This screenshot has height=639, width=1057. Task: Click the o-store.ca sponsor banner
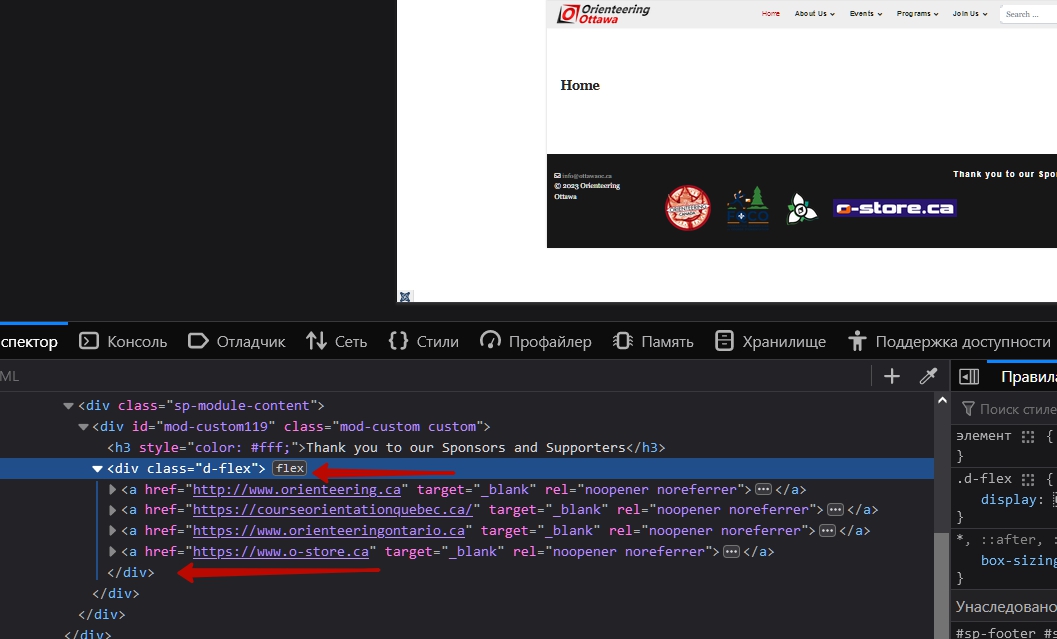click(x=894, y=208)
